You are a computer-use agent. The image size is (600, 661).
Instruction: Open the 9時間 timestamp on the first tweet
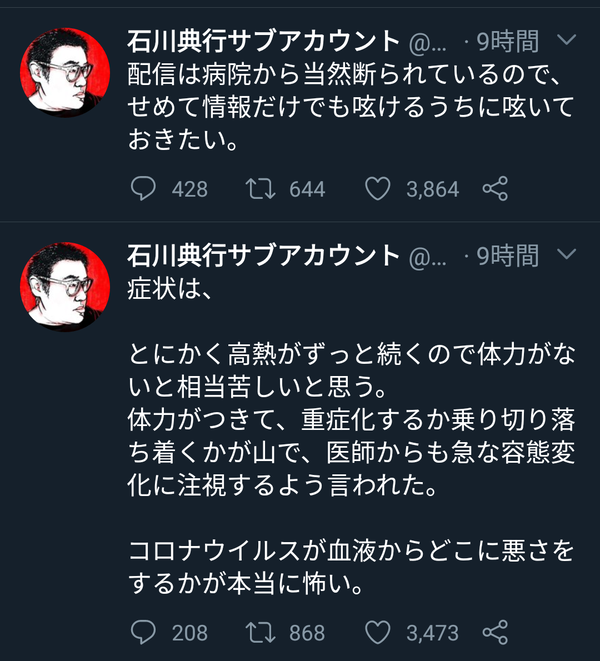(508, 41)
